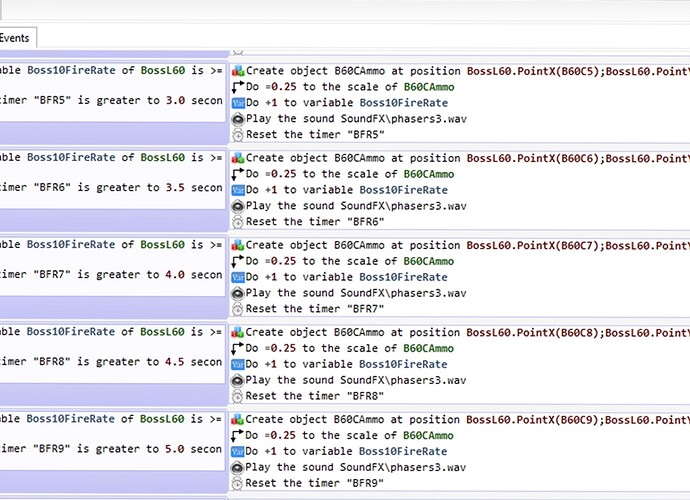
Task: Click sound icon in BFR6 event actions
Action: pyautogui.click(x=238, y=206)
